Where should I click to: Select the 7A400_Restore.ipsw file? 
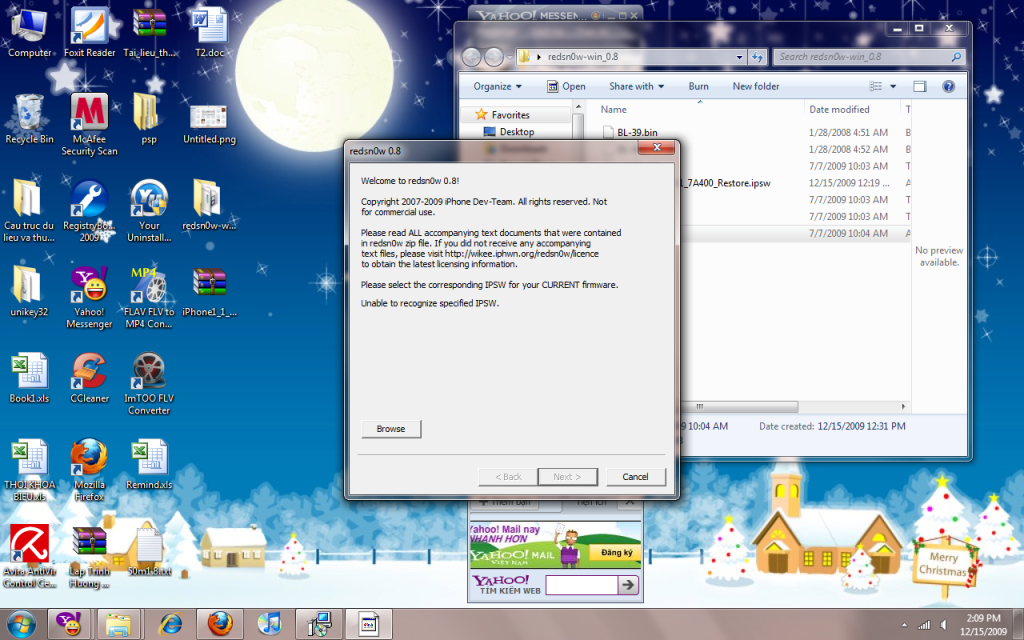[x=725, y=183]
